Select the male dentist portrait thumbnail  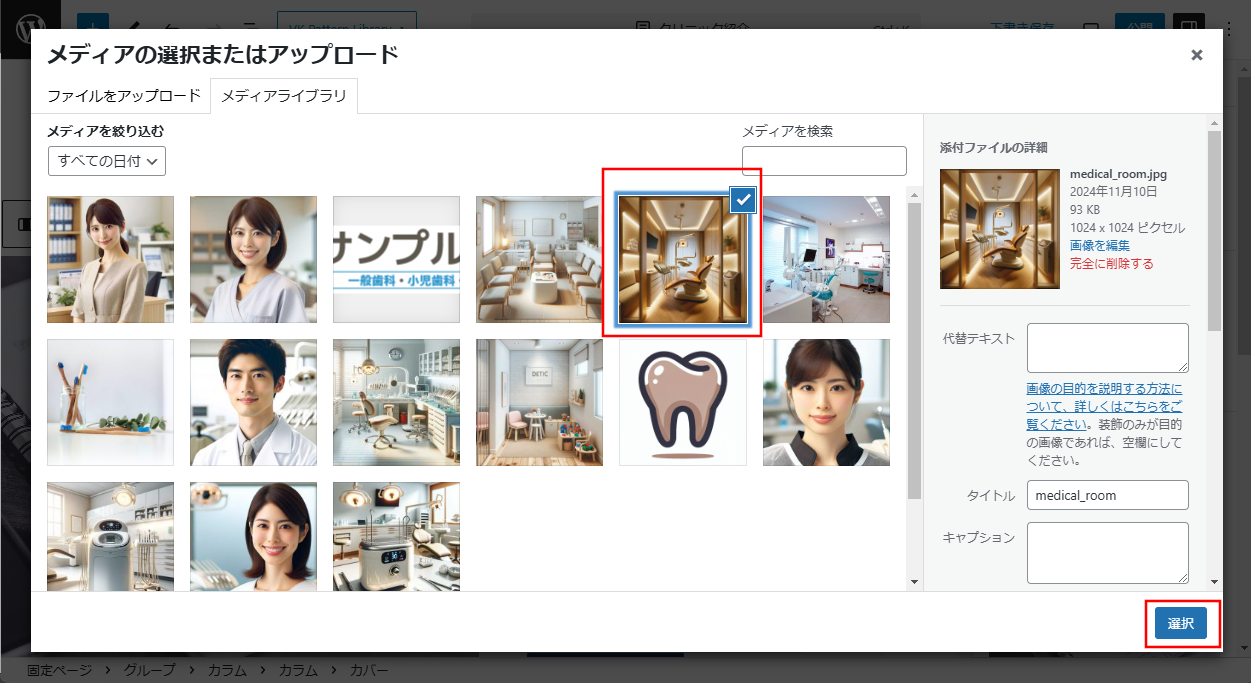pyautogui.click(x=253, y=402)
